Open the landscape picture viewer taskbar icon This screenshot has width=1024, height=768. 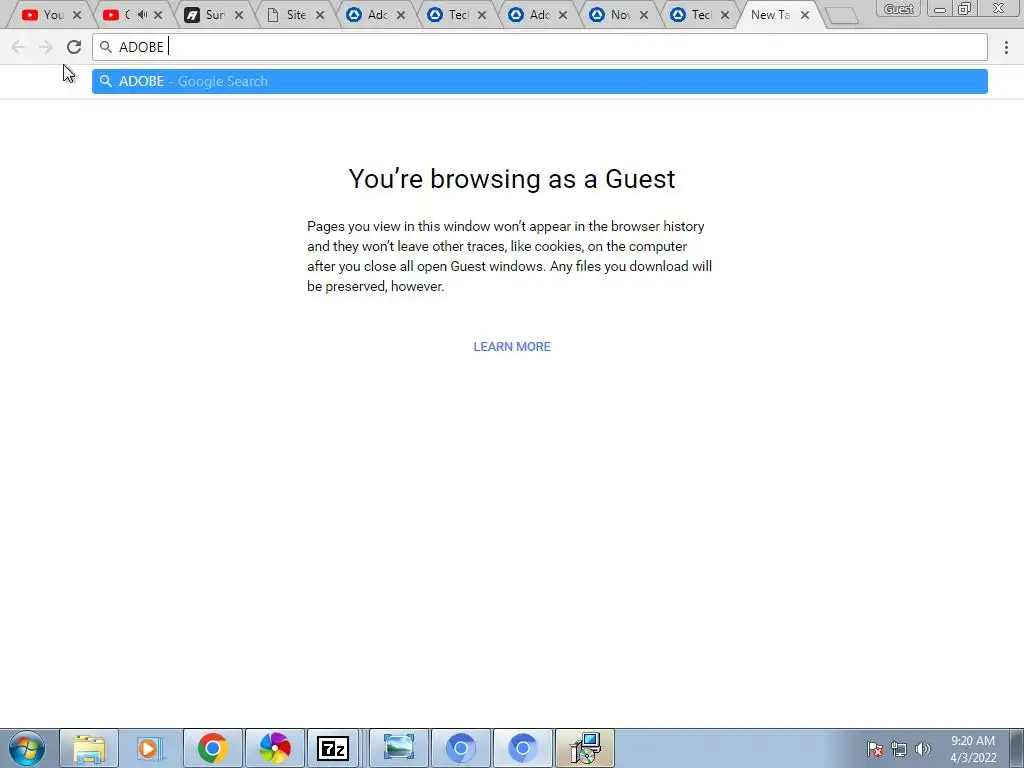(399, 748)
